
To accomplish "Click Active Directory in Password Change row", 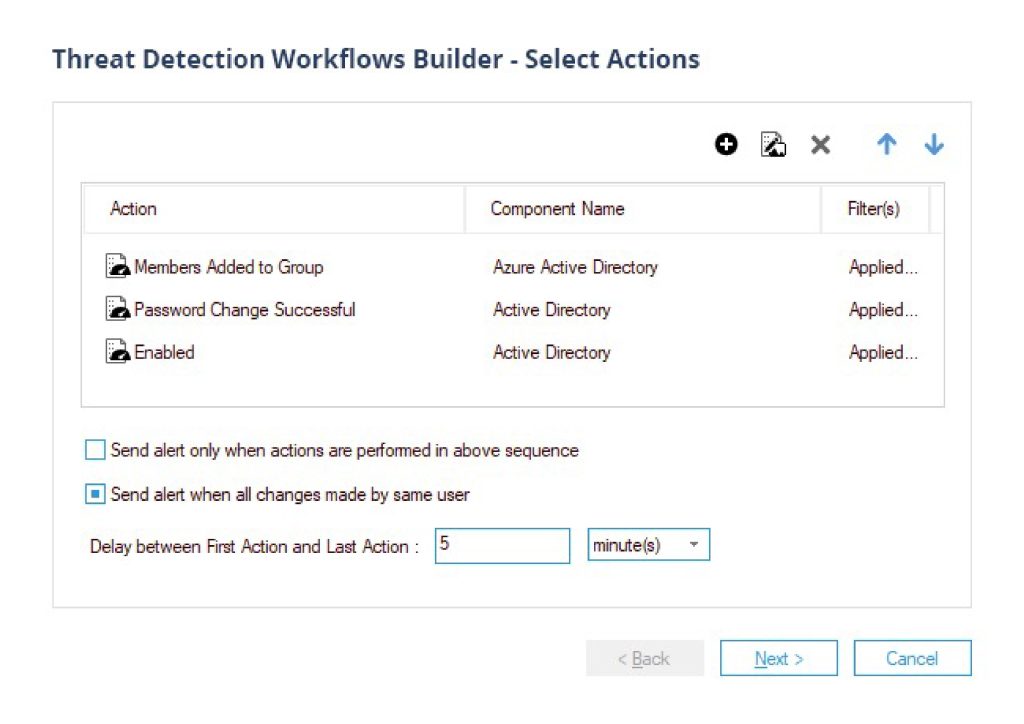I will point(552,309).
